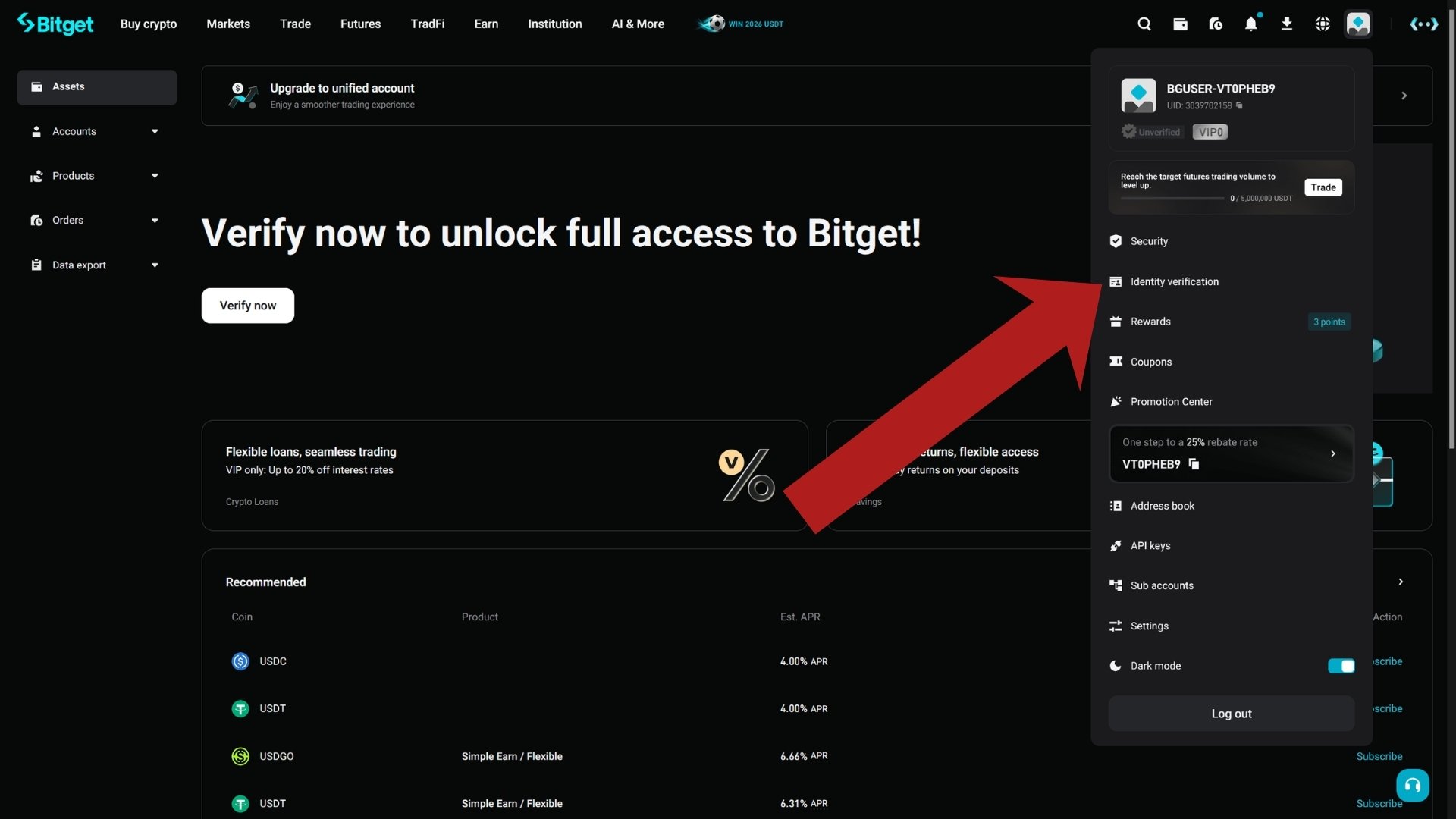1456x819 pixels.
Task: Open Markets menu
Action: (228, 24)
